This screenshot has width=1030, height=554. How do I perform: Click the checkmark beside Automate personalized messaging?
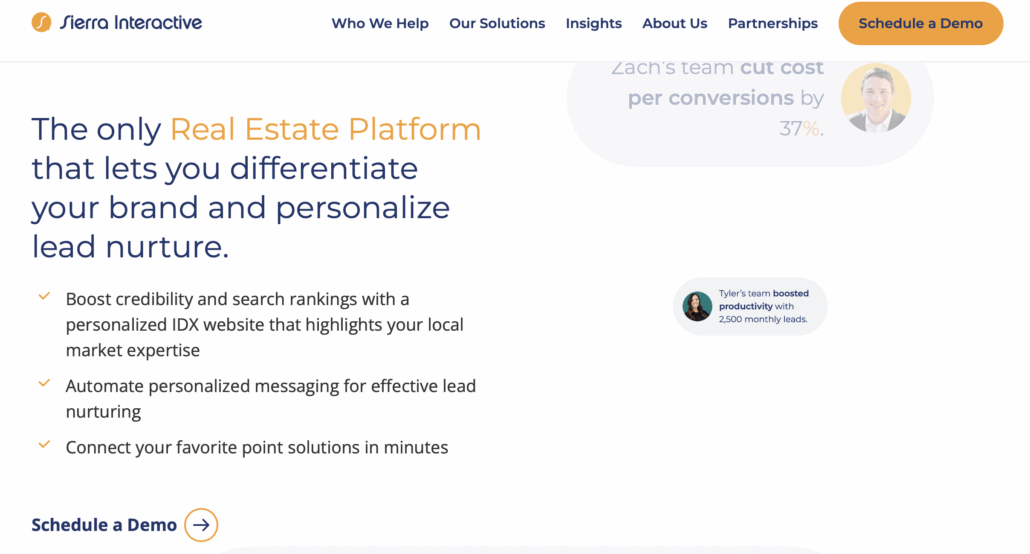(x=44, y=383)
